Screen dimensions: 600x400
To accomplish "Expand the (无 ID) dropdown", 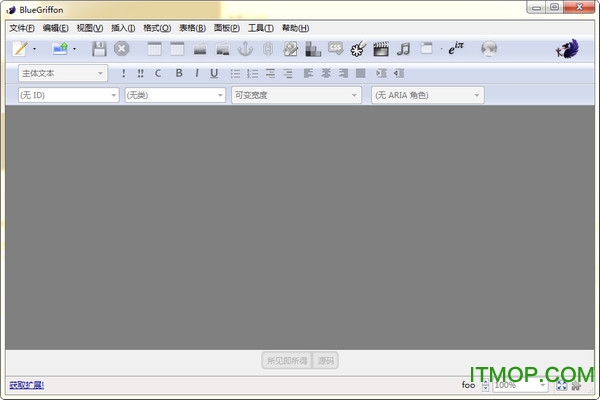I will 68,95.
